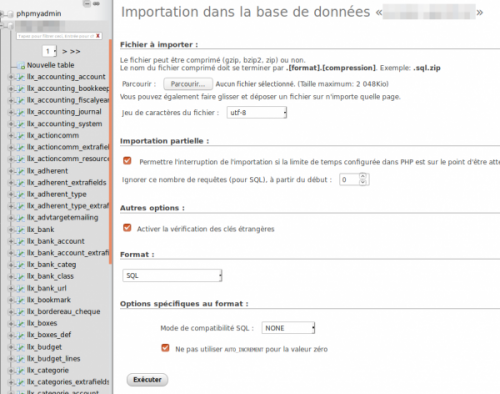
Task: Open the llx_adherent_type_extrafields table
Action: [68, 206]
